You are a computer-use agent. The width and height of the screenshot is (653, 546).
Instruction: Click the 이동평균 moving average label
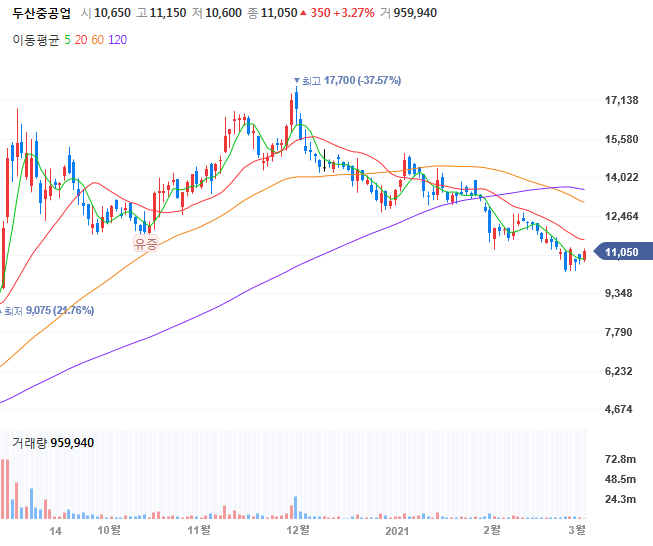tap(36, 40)
